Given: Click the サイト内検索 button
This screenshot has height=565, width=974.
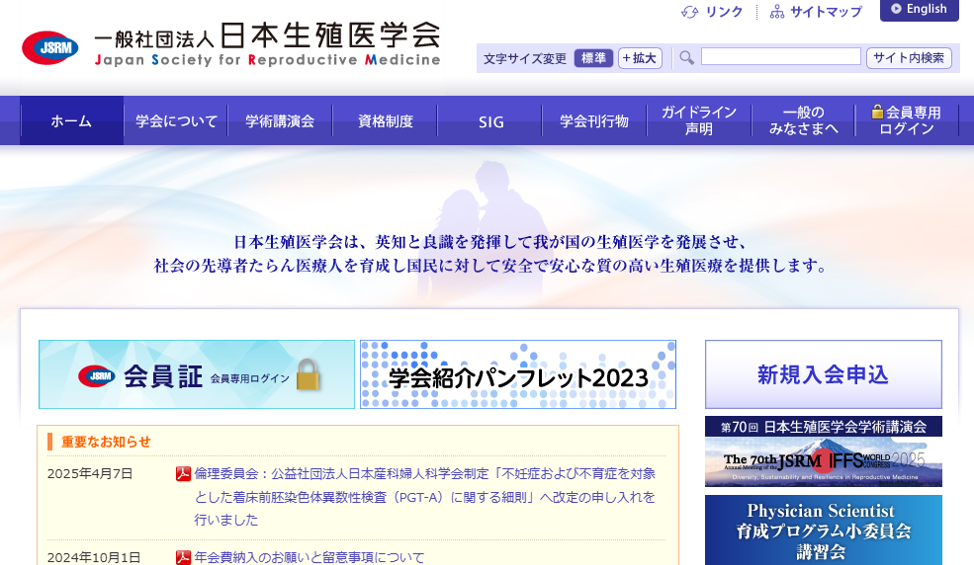Looking at the screenshot, I should point(909,58).
